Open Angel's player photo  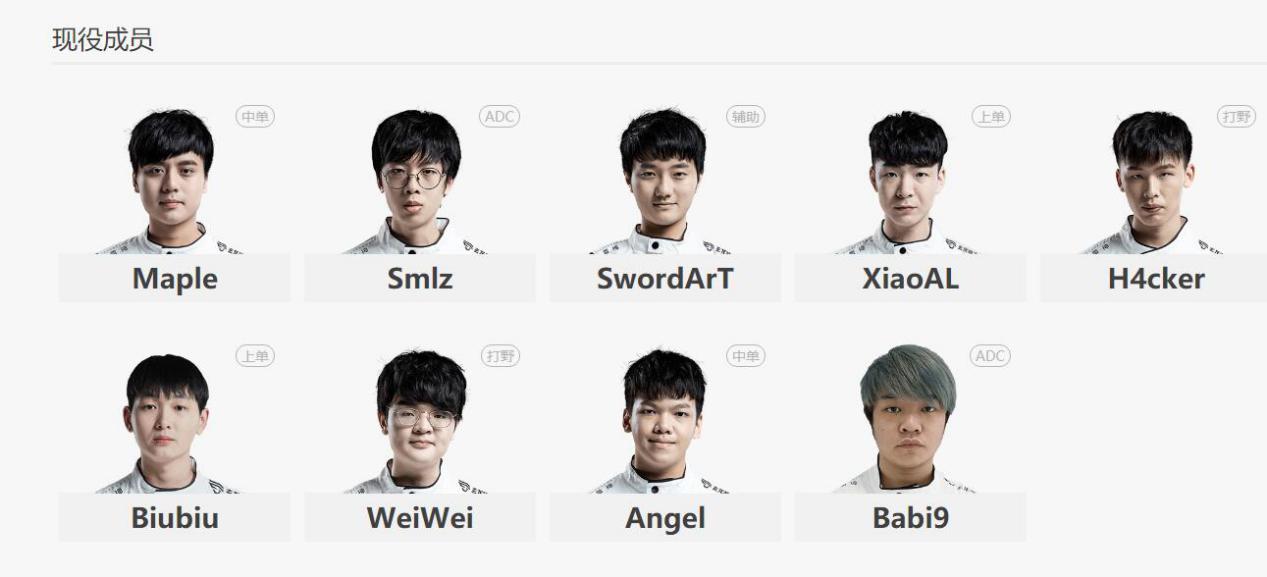tap(663, 420)
